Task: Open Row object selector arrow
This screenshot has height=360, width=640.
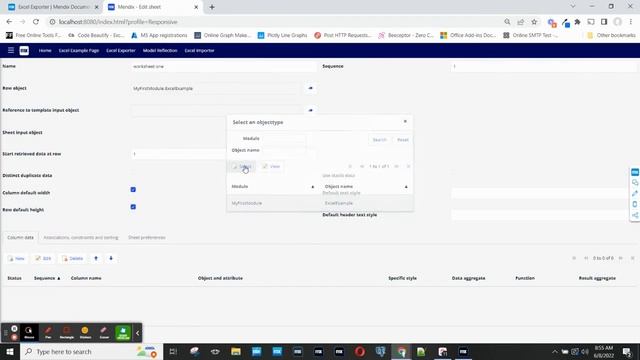Action: 310,88
